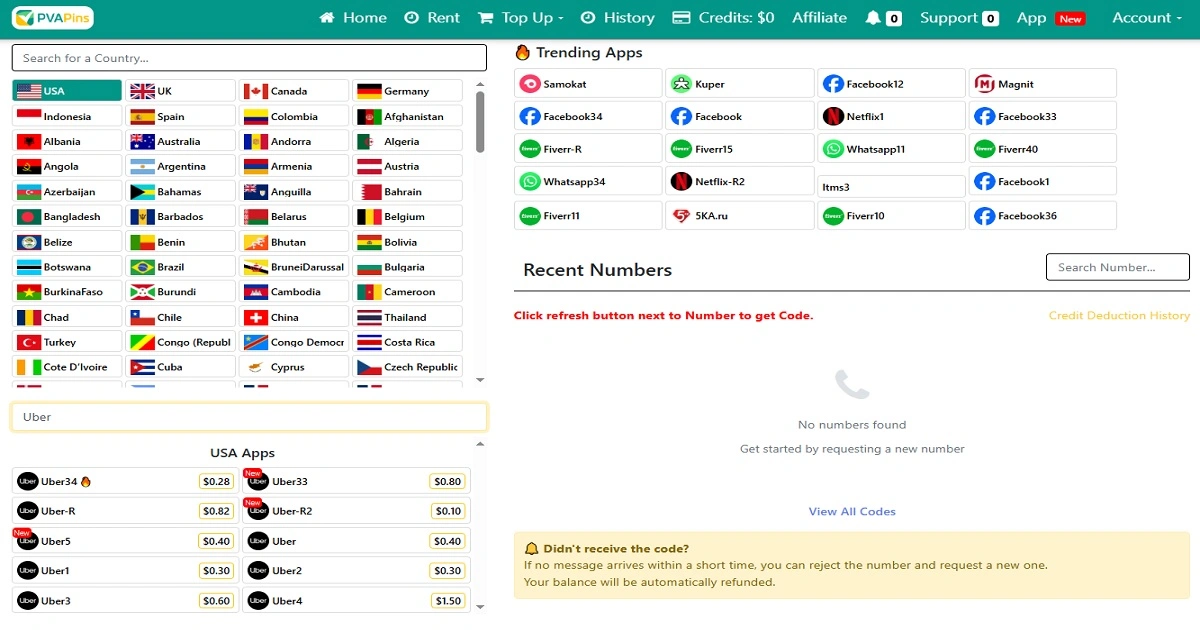Pick the Whatsapp11 app card

[892, 149]
